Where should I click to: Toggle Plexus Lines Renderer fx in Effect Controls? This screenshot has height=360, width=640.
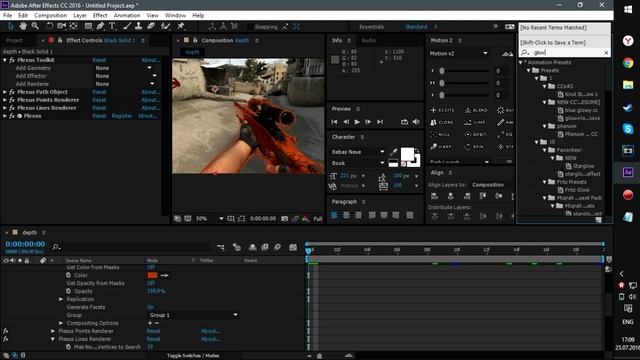pyautogui.click(x=12, y=108)
